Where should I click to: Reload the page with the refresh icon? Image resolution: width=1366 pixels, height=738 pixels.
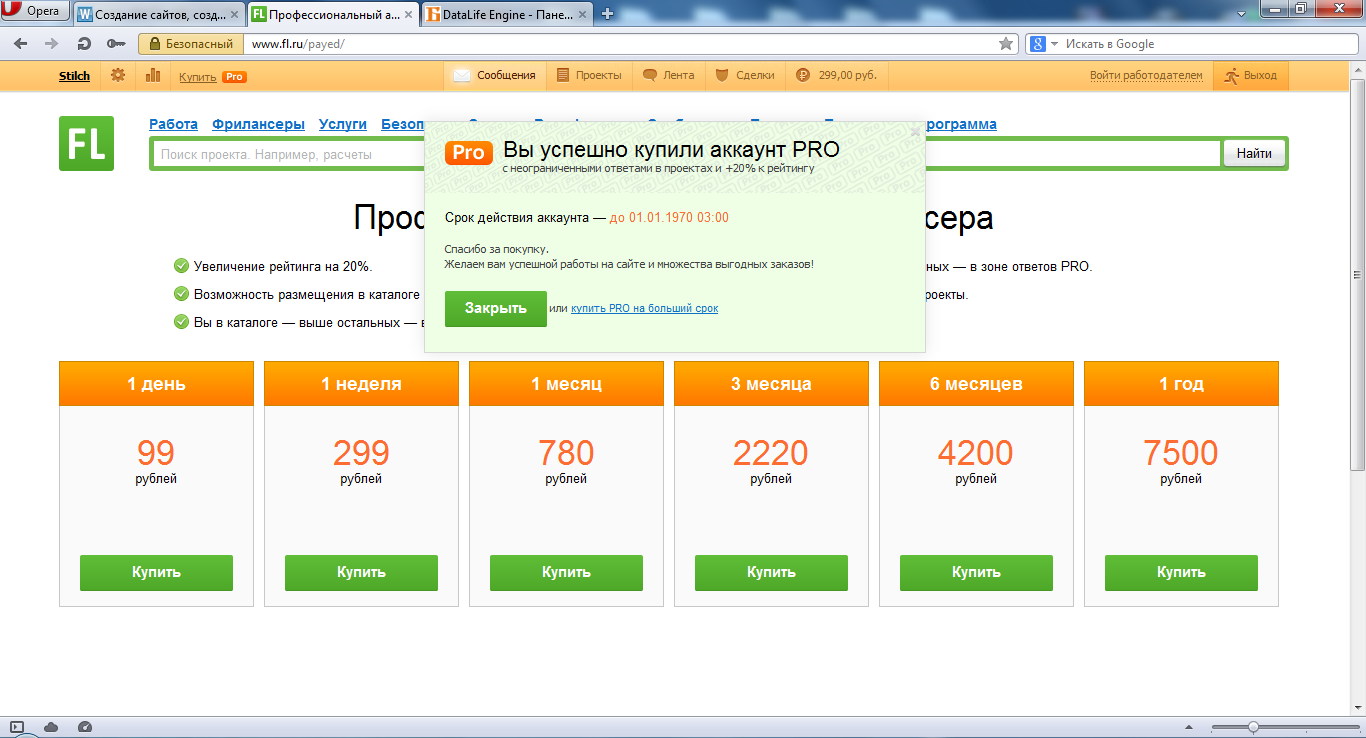click(84, 44)
